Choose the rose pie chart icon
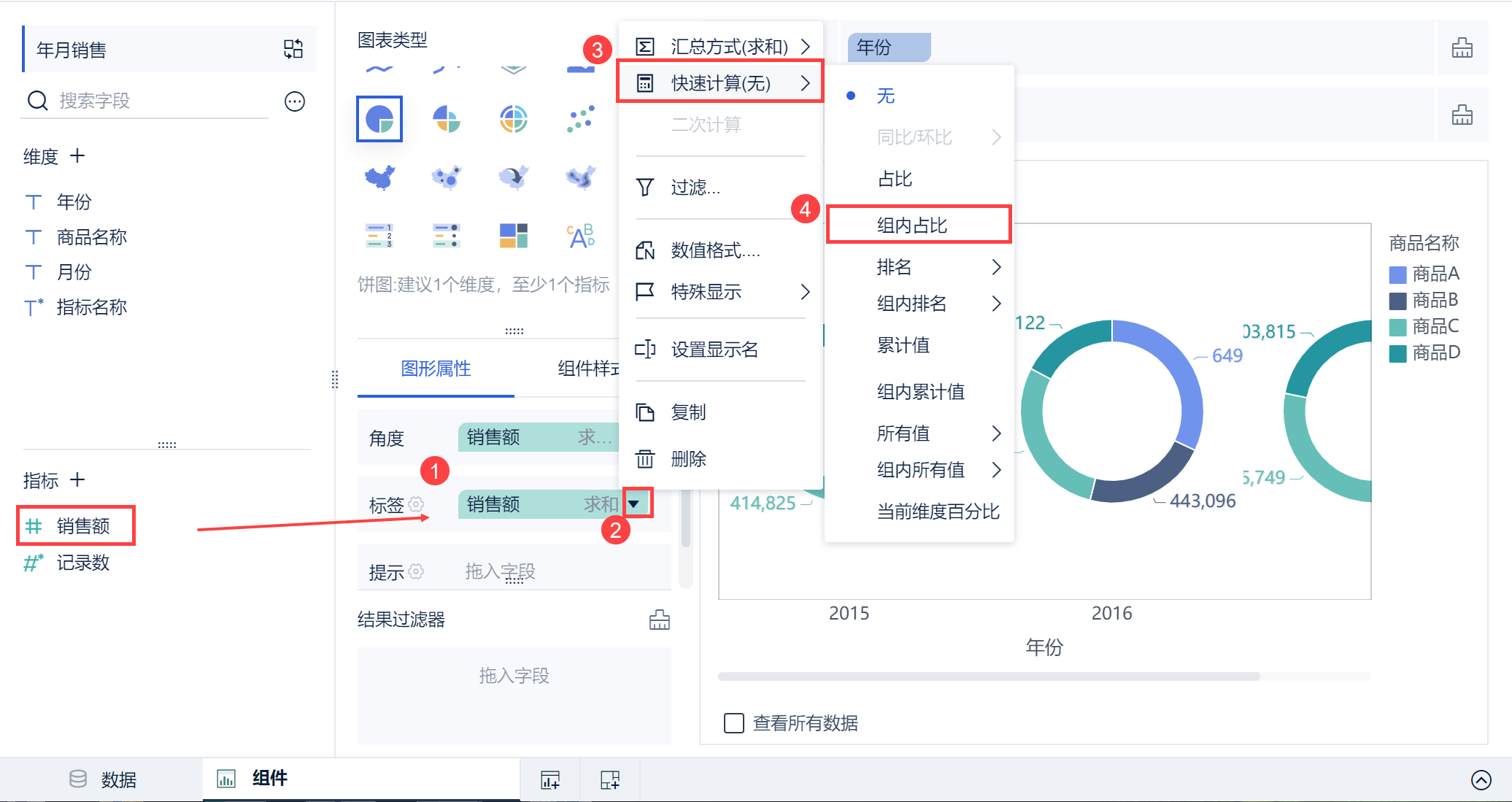This screenshot has width=1512, height=802. pos(446,119)
